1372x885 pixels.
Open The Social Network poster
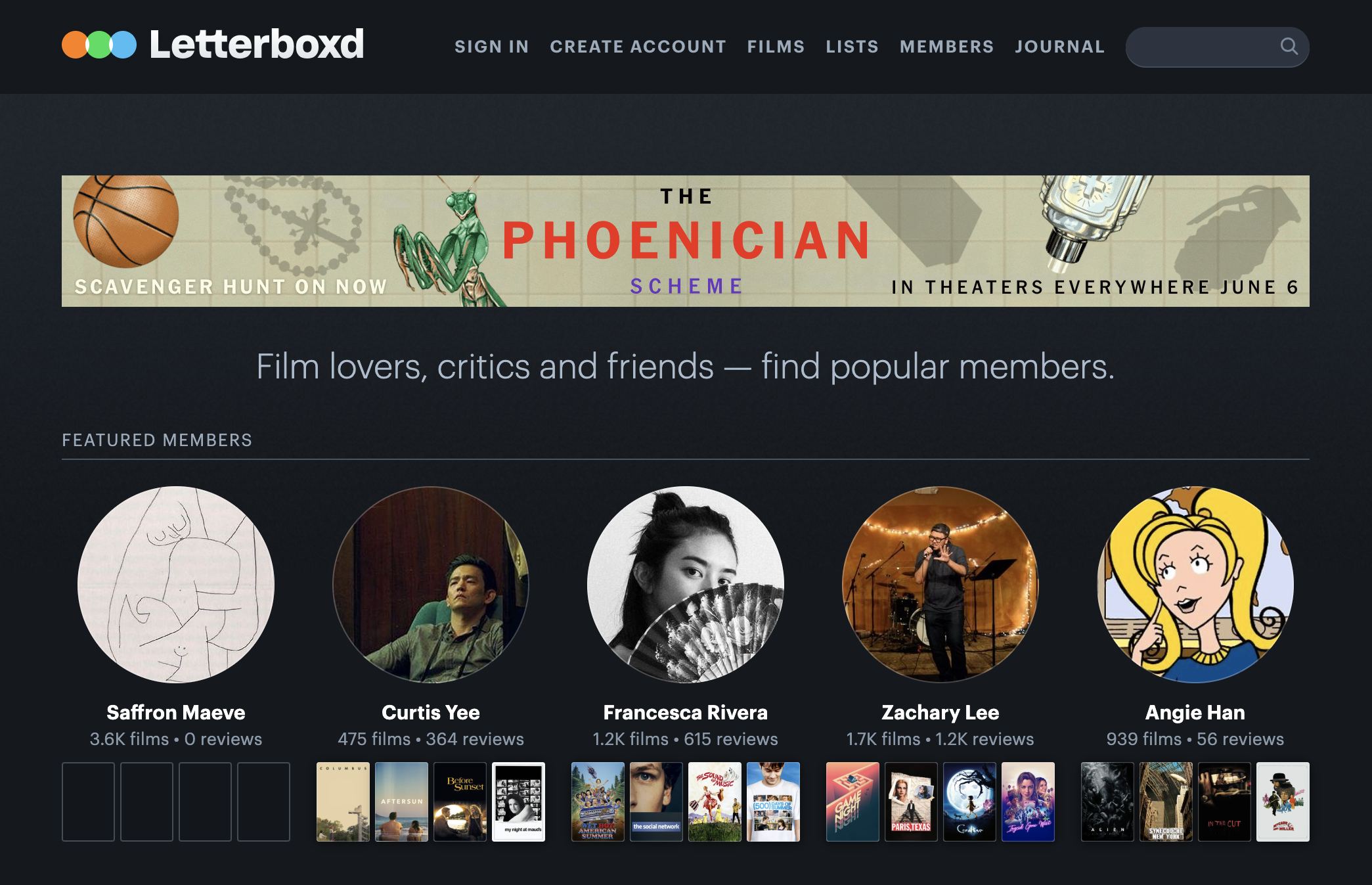point(656,802)
